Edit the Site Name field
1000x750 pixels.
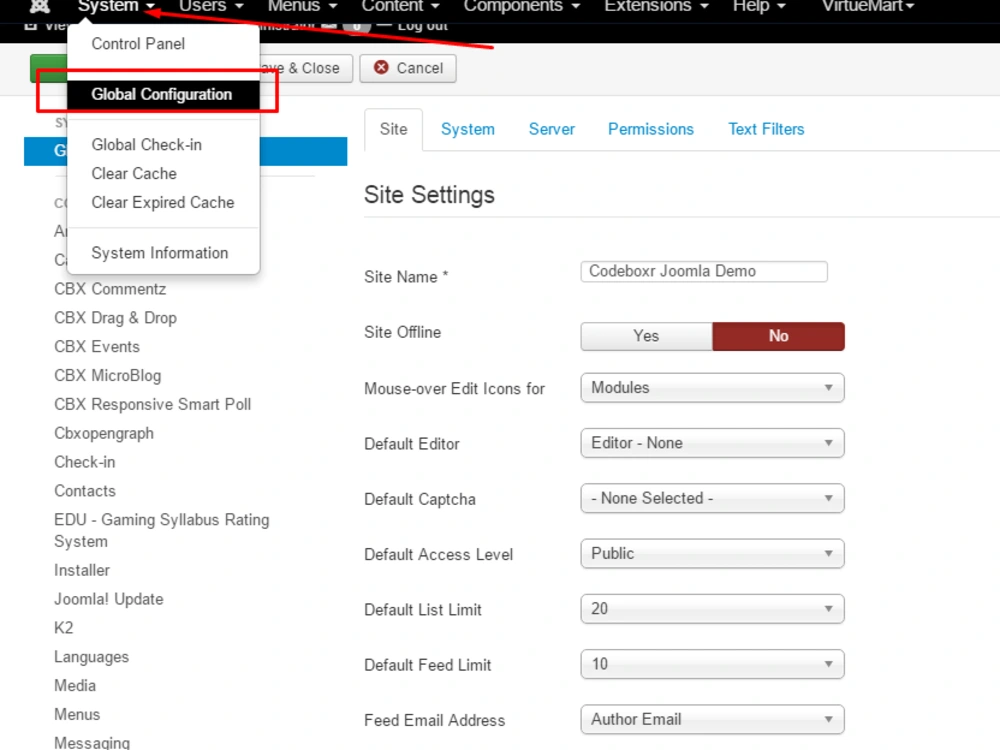click(704, 272)
